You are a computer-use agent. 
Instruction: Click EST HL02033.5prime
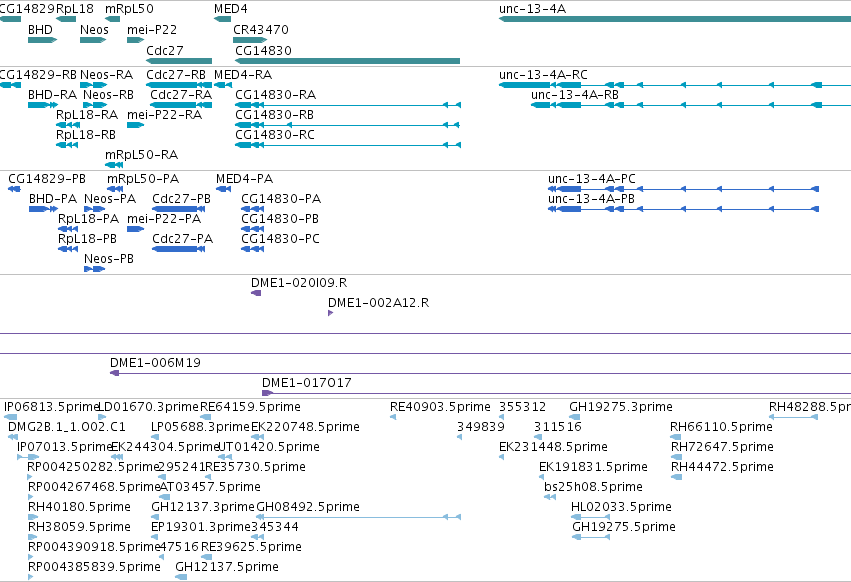pos(590,517)
